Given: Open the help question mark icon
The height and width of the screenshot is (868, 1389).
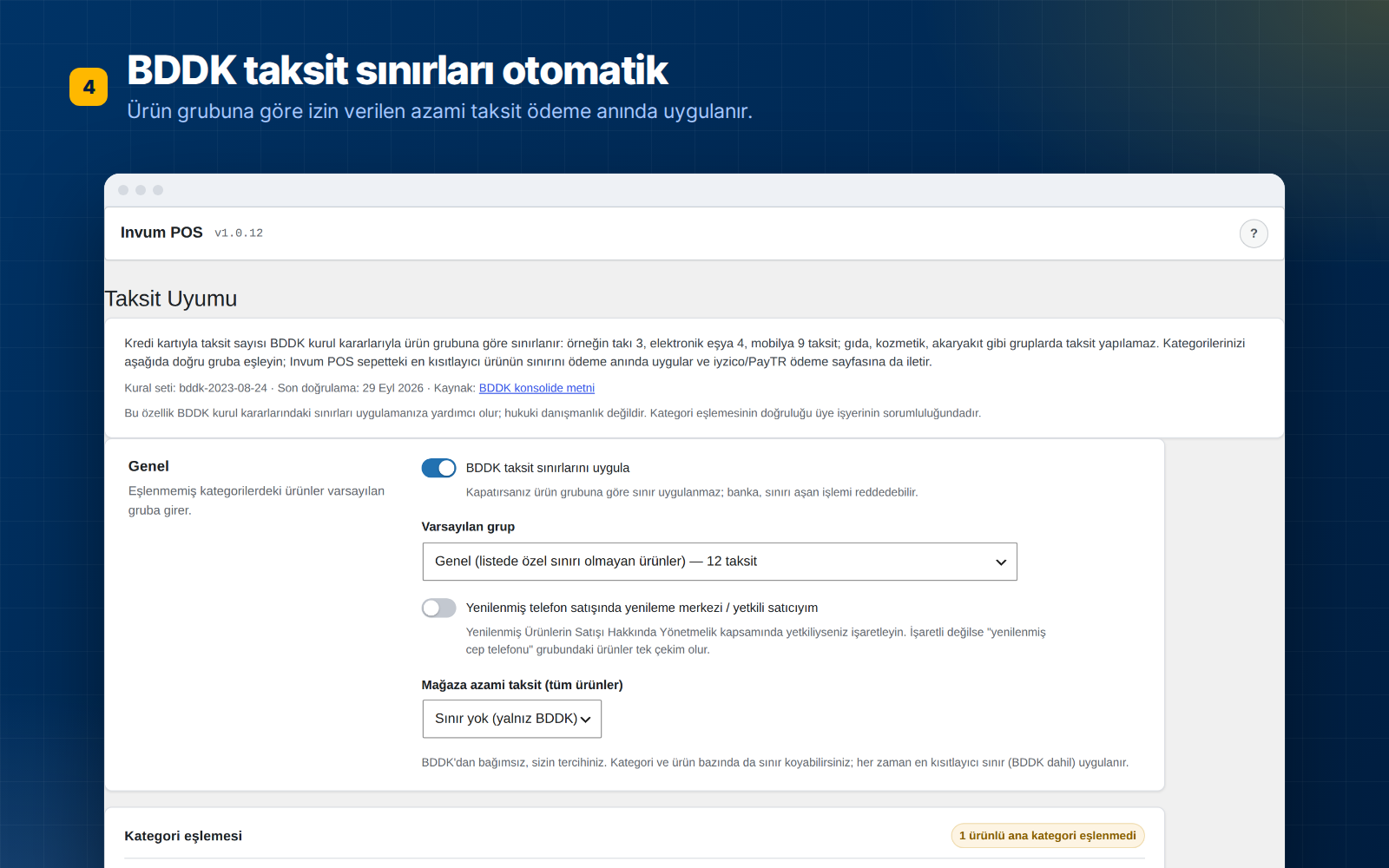Looking at the screenshot, I should click(1254, 233).
